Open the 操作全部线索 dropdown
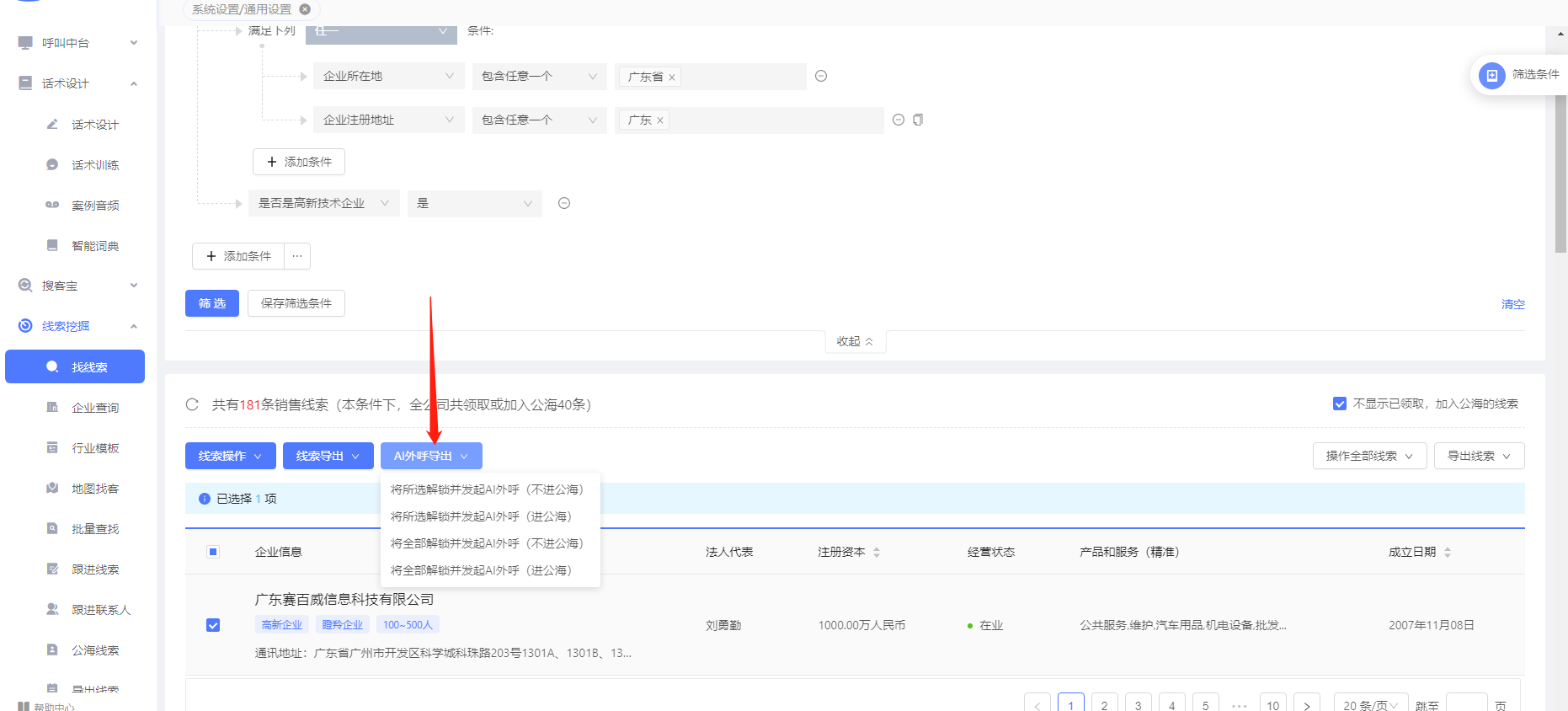The width and height of the screenshot is (1568, 711). (x=1369, y=456)
